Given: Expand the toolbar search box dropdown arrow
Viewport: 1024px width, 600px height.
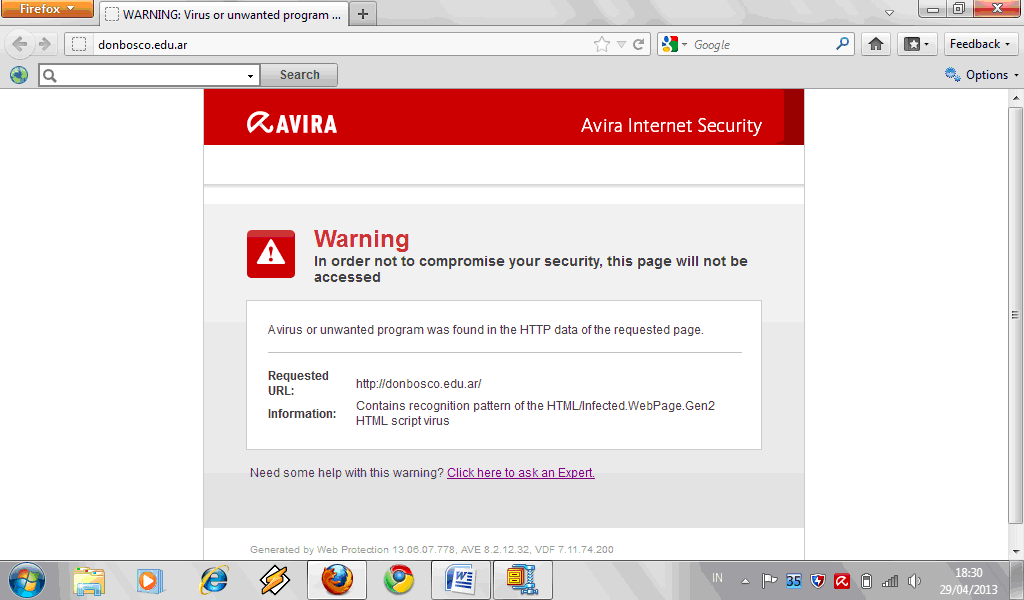Looking at the screenshot, I should pos(250,76).
